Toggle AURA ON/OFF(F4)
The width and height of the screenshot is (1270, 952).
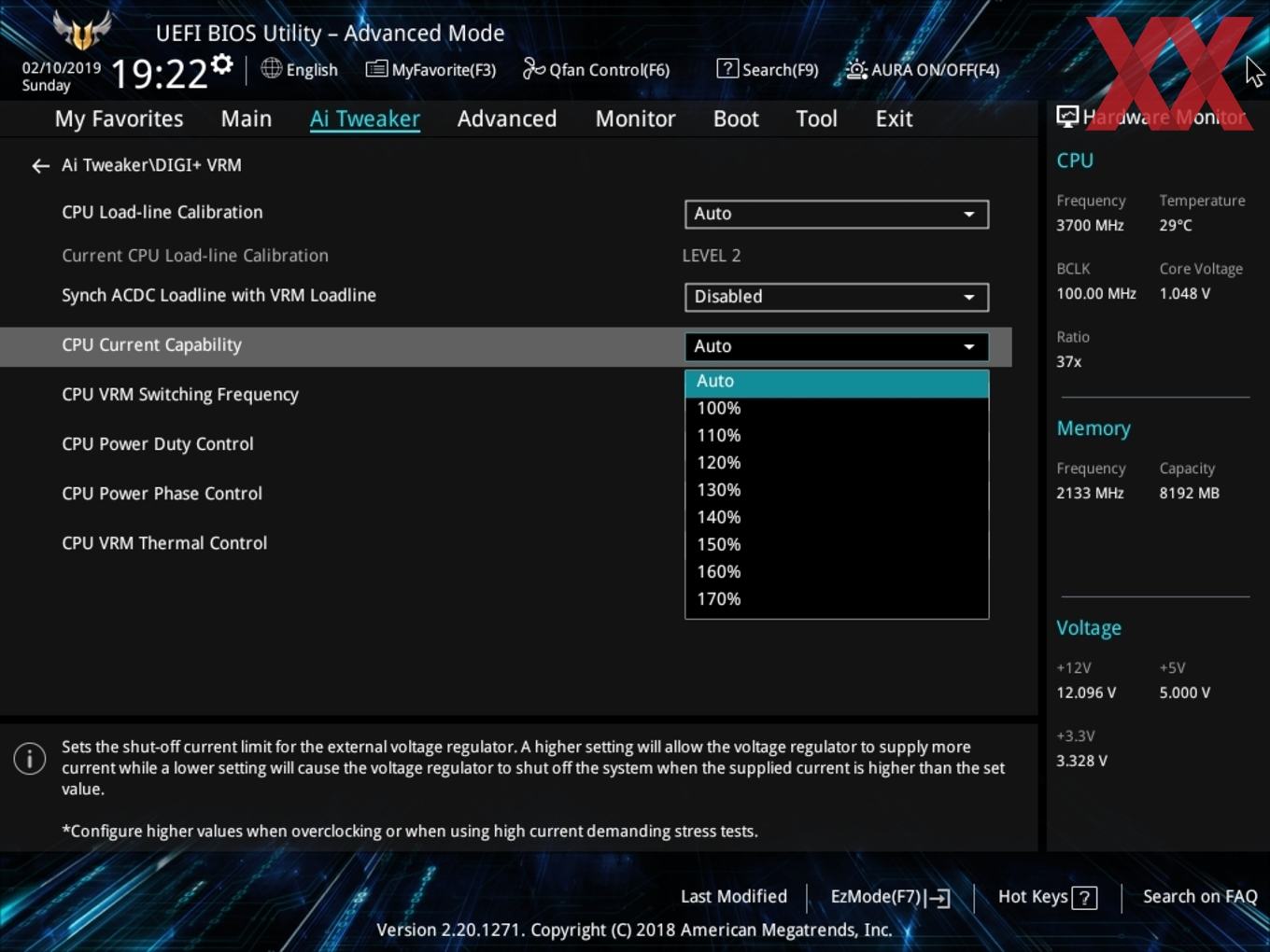(x=923, y=70)
